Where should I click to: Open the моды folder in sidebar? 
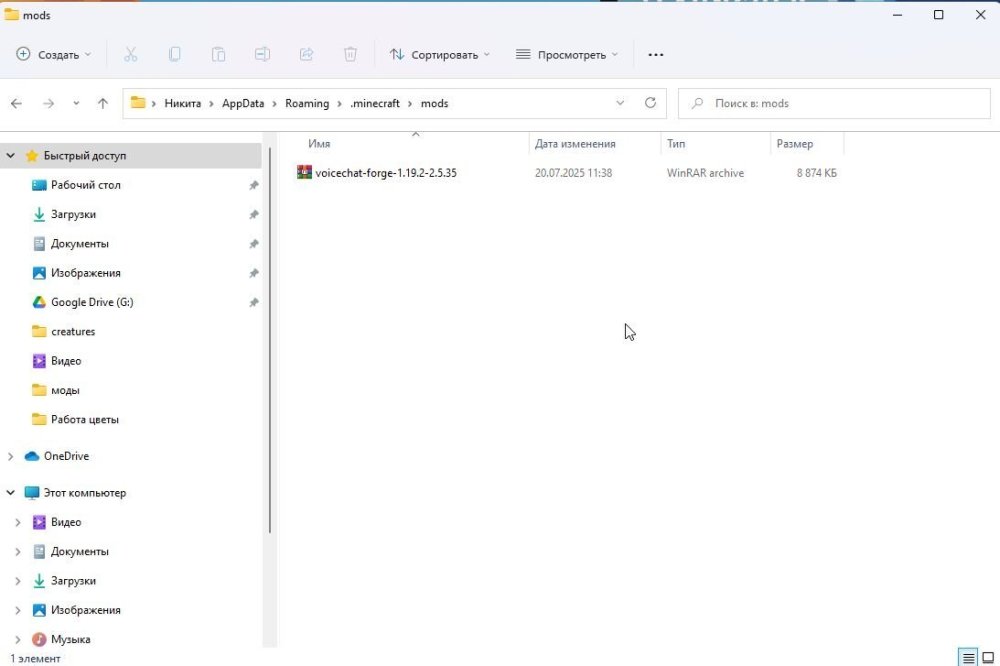[x=65, y=390]
